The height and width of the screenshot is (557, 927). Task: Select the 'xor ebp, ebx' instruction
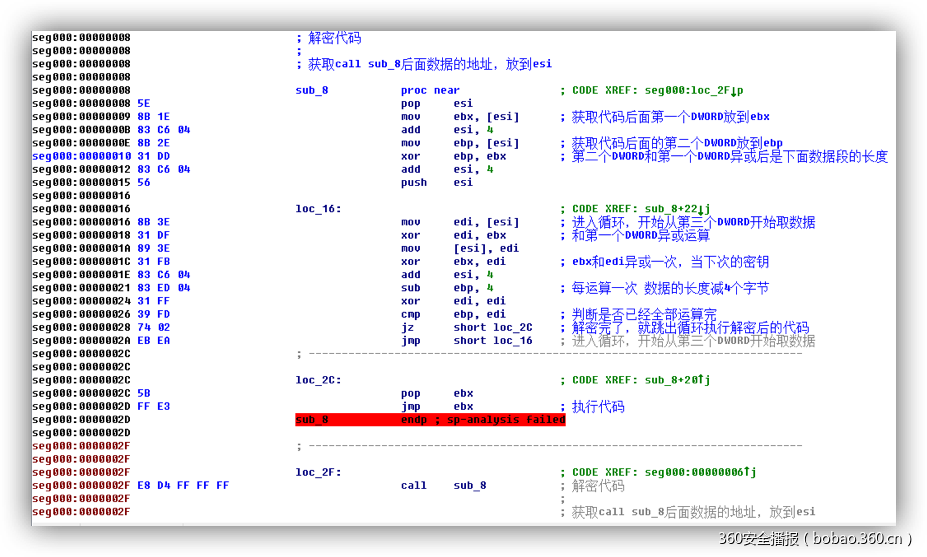coord(453,156)
